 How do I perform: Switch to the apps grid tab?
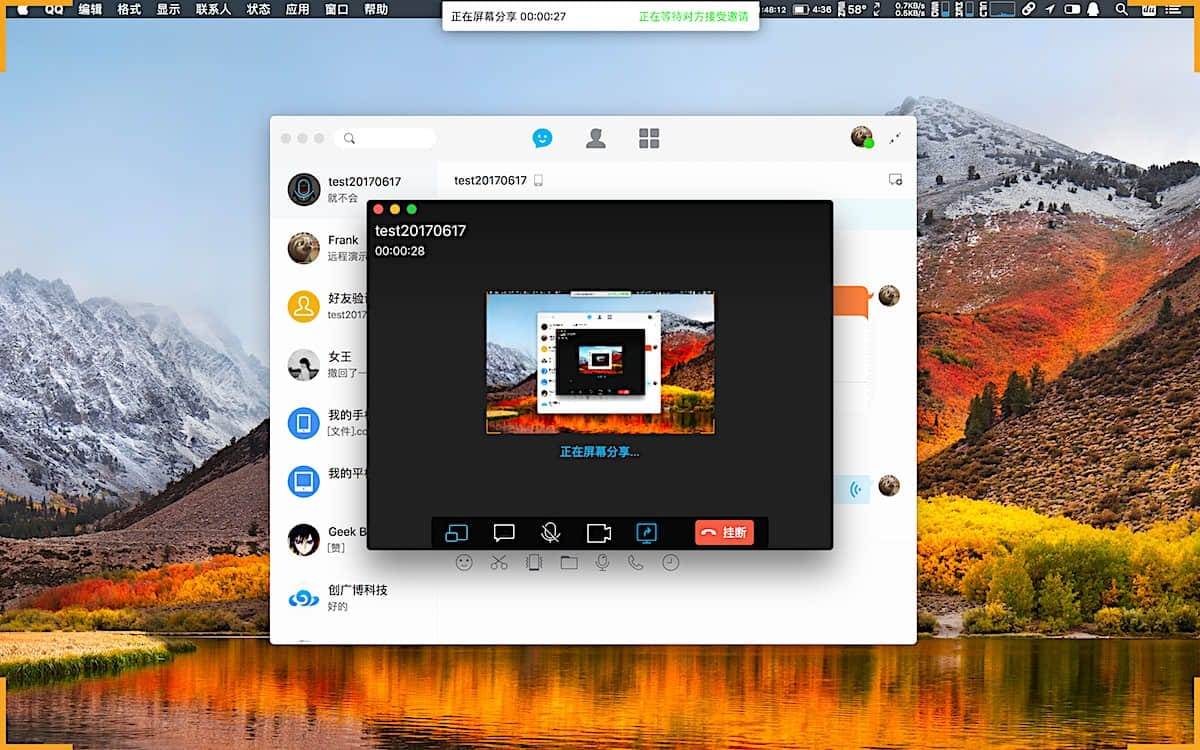(x=649, y=138)
